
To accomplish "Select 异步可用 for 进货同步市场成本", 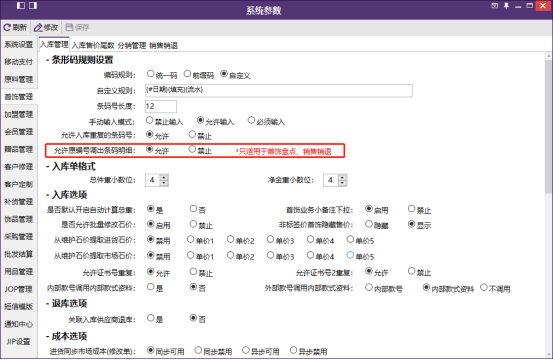I will pyautogui.click(x=246, y=350).
